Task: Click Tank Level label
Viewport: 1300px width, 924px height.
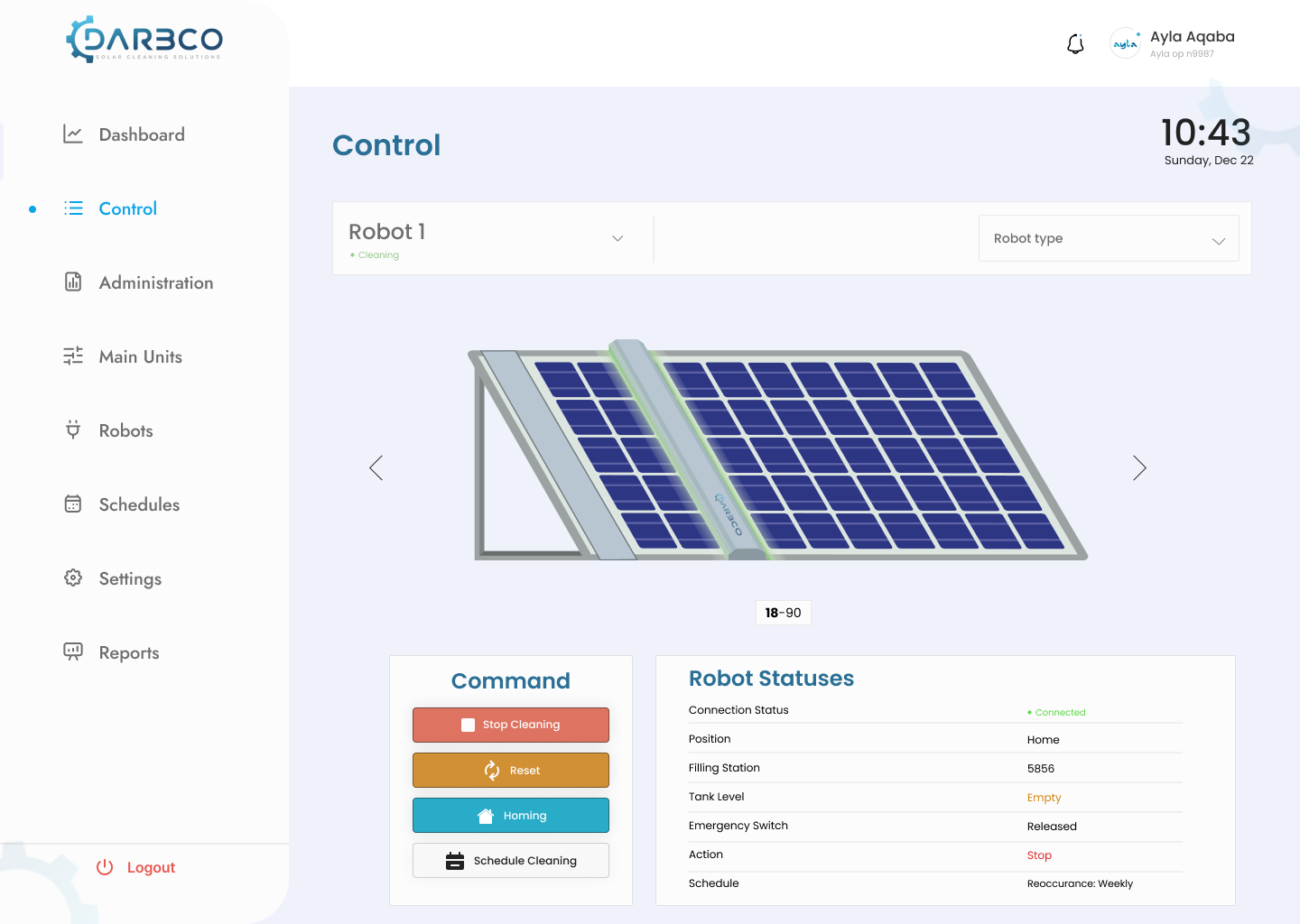Action: (x=717, y=797)
